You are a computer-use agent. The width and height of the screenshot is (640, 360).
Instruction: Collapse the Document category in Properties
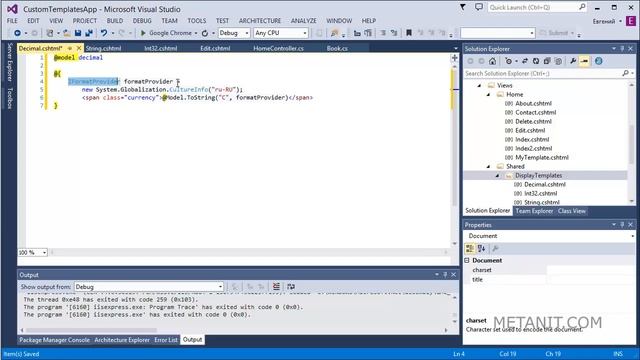[467, 260]
